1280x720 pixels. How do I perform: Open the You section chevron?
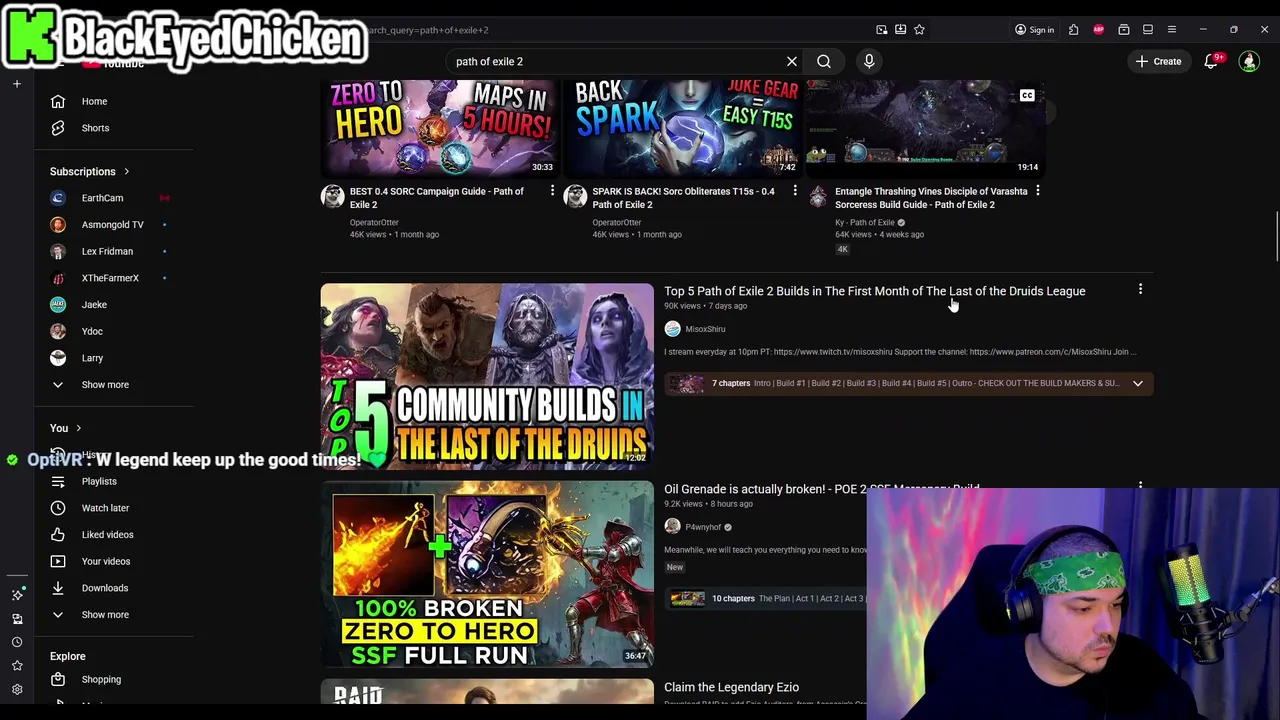78,428
